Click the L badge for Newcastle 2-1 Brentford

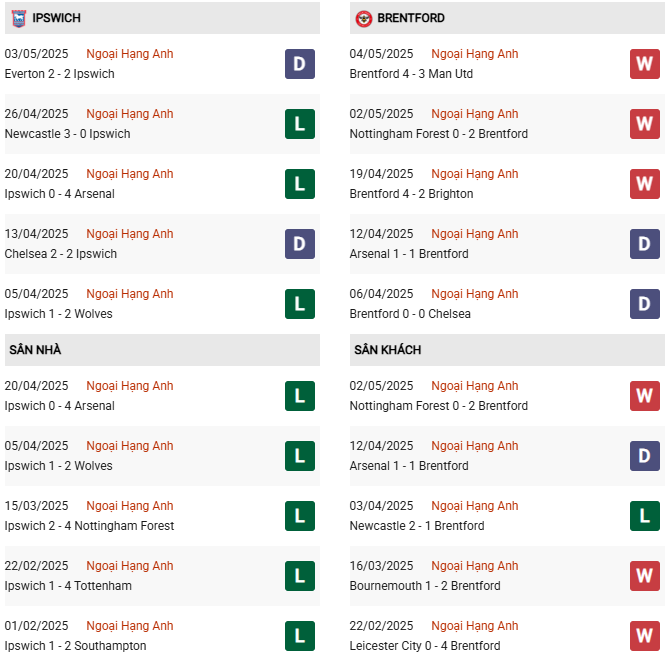point(645,516)
